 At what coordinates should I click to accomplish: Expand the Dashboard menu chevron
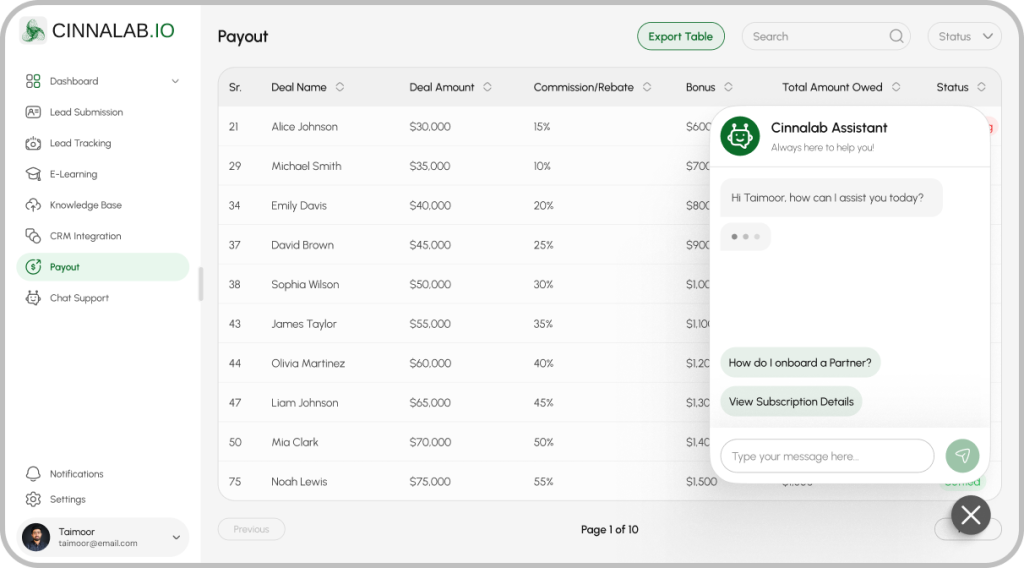[x=175, y=81]
